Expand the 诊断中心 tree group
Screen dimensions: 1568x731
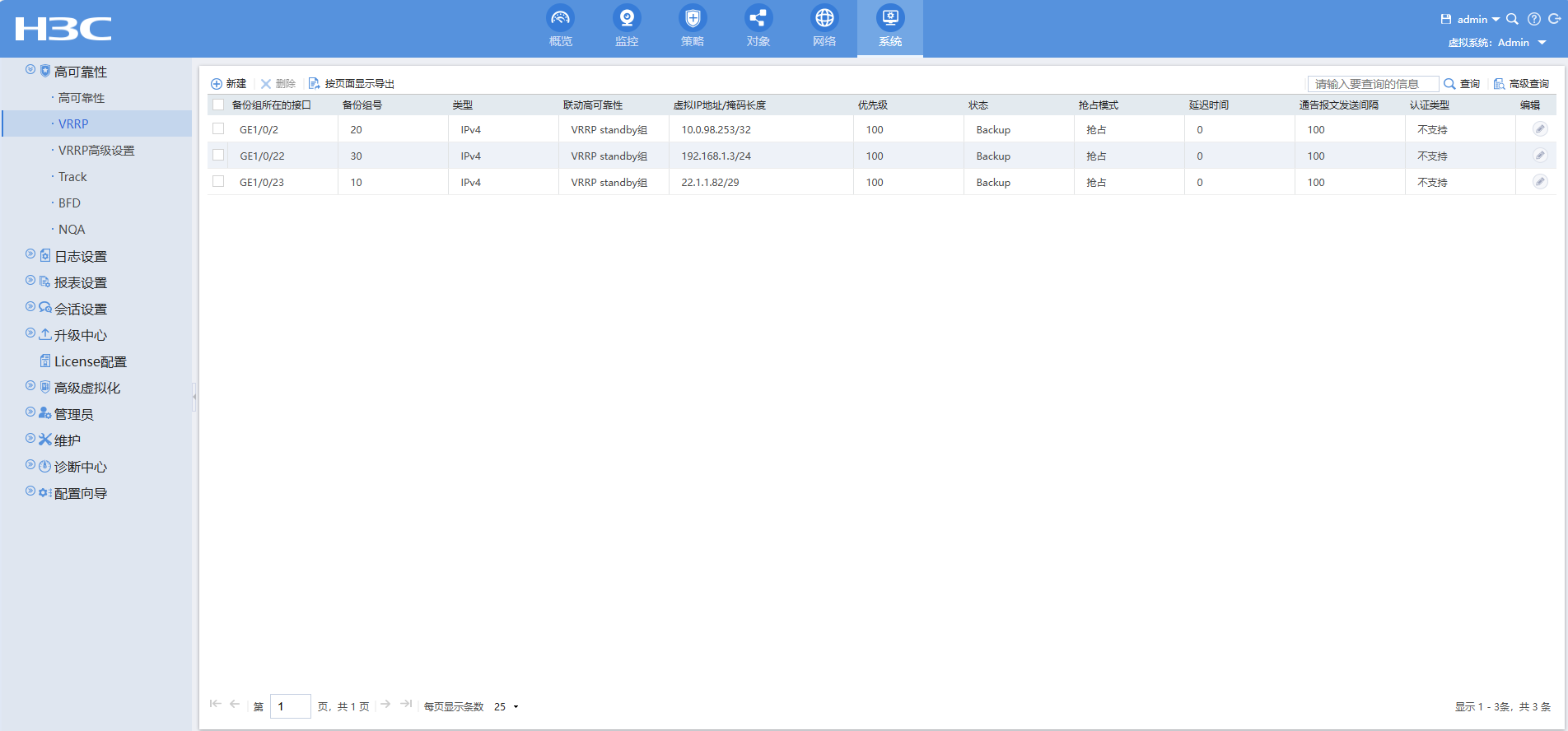pyautogui.click(x=30, y=465)
